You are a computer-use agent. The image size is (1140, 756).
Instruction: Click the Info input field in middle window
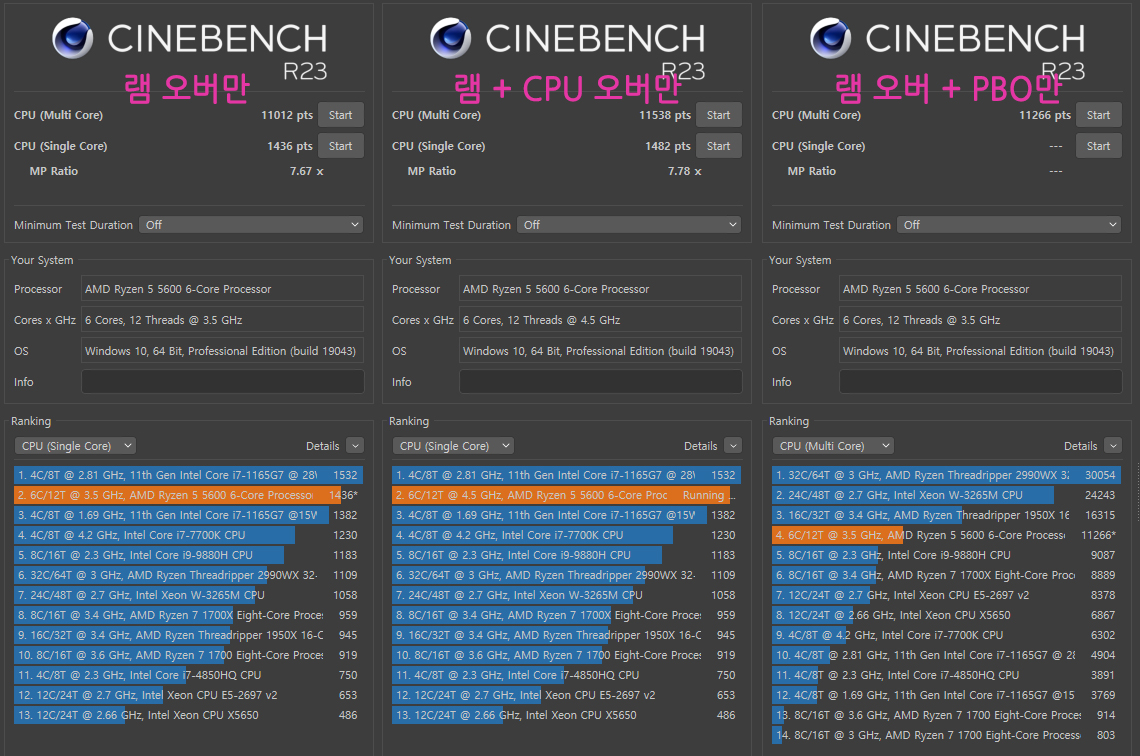coord(601,382)
